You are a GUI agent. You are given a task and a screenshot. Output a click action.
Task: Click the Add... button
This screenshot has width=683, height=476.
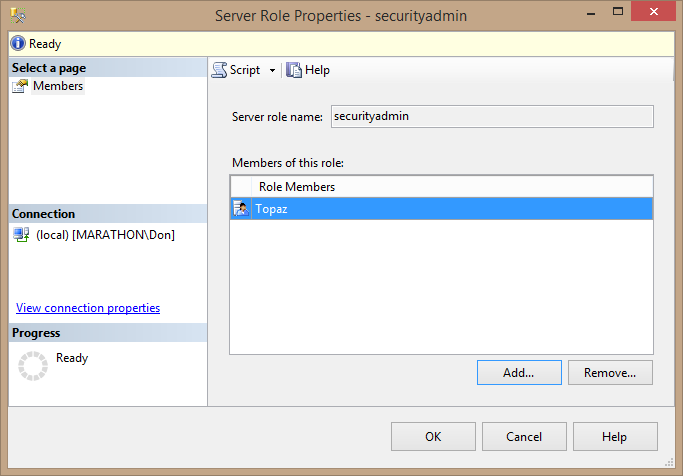(x=518, y=373)
